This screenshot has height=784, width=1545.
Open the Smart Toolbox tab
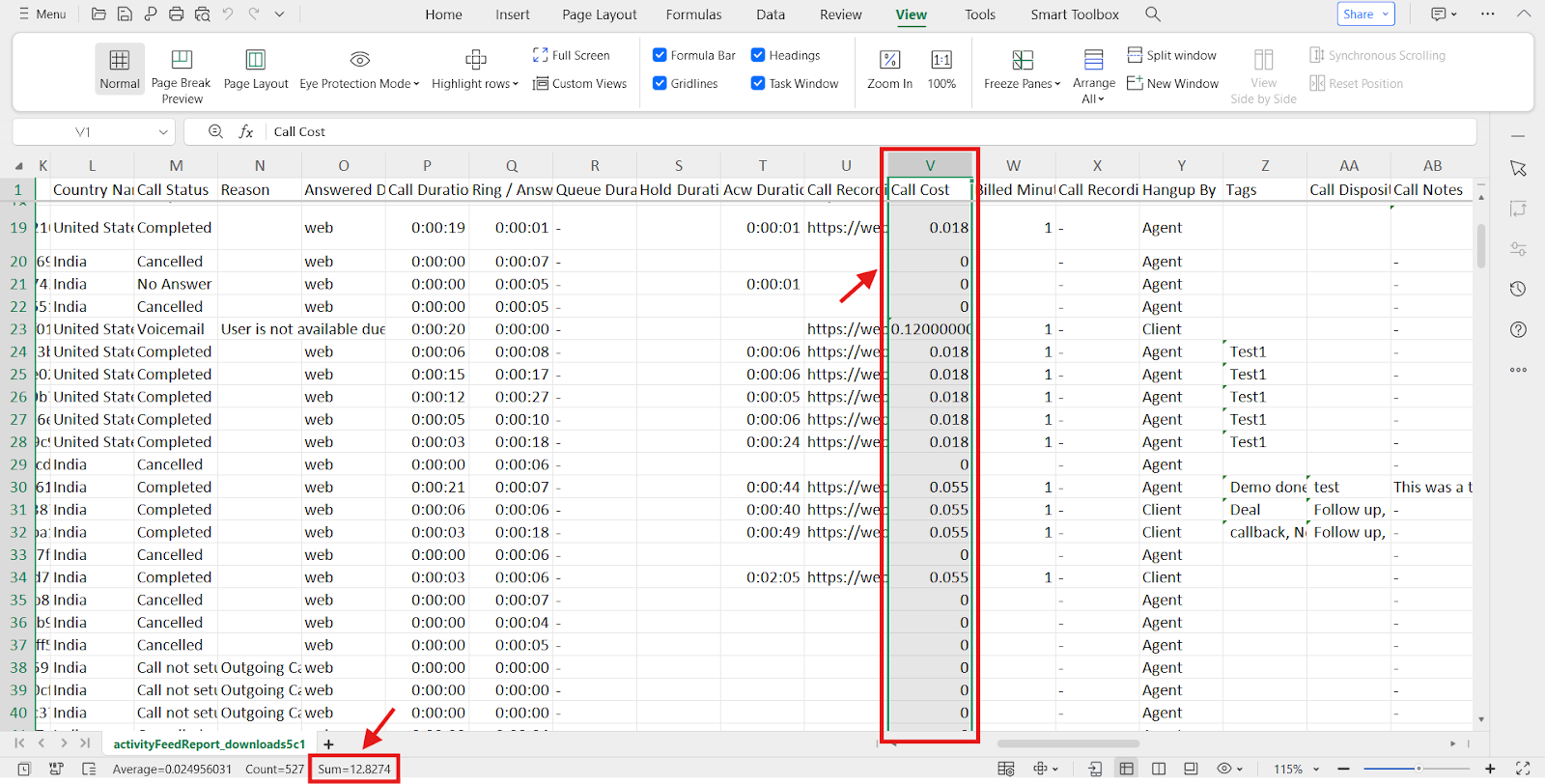[1075, 14]
